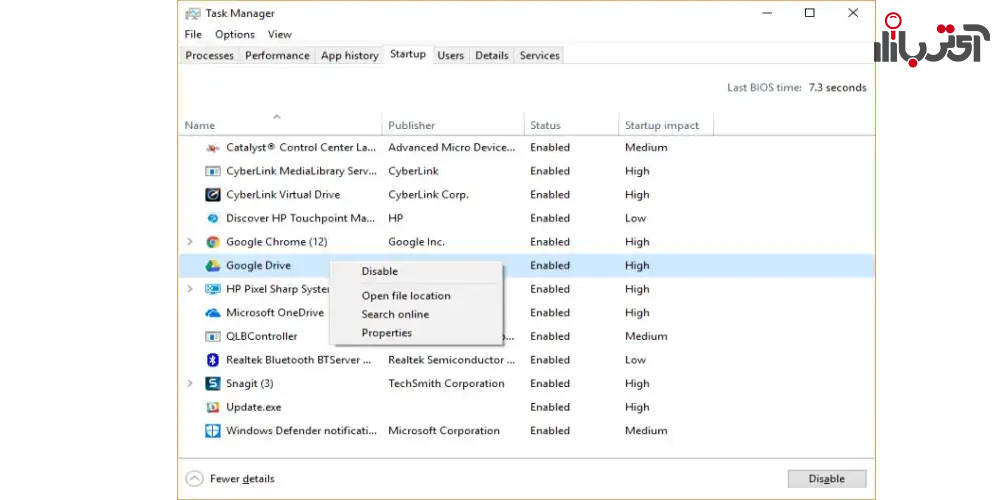This screenshot has height=500, width=1000.
Task: Select the Microsoft OneDrive name text
Action: click(275, 313)
